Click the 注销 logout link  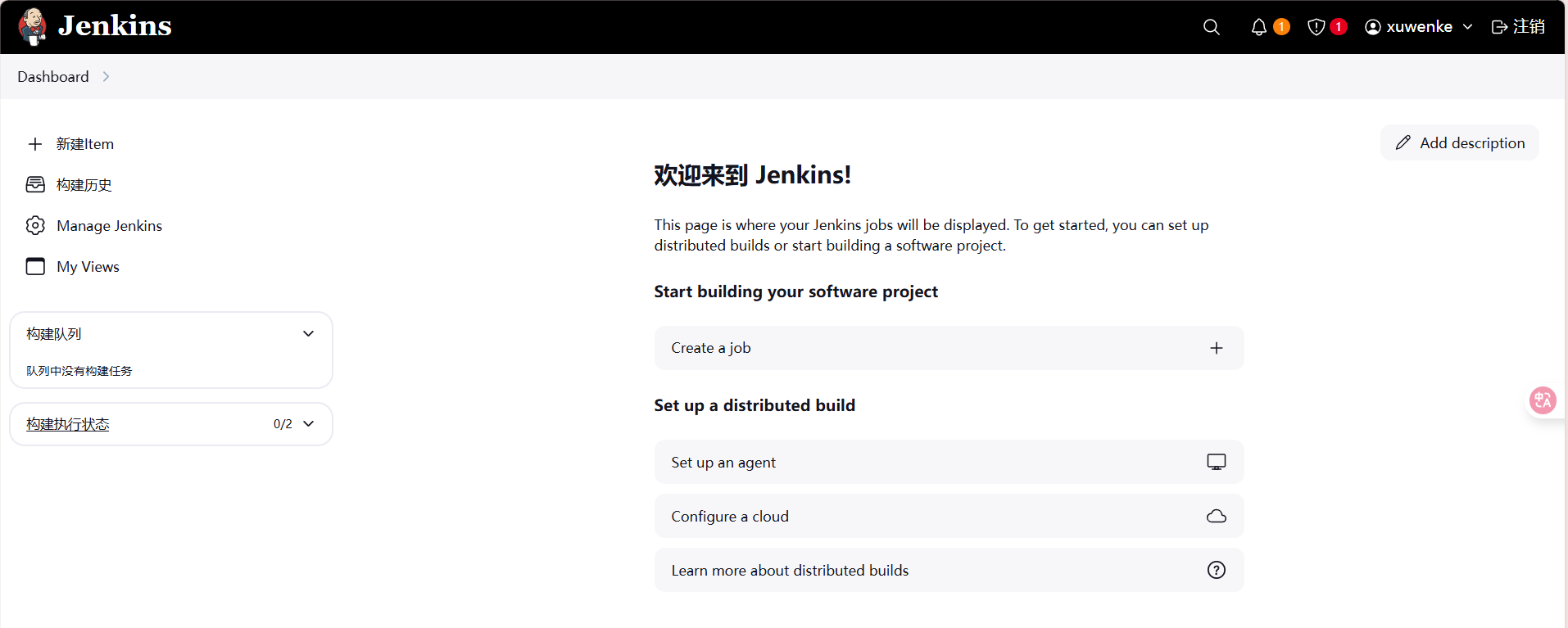1529,27
